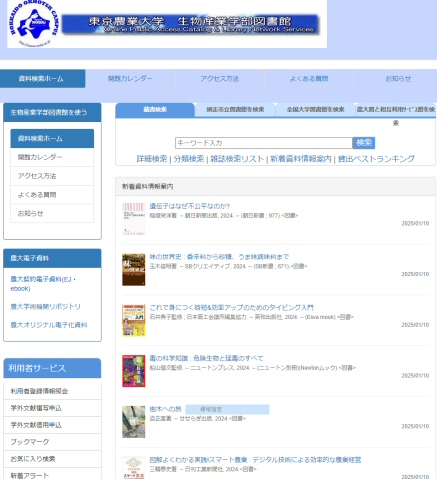This screenshot has width=437, height=479.
Task: Switch to the 全国大学図書館を検索 tab
Action: (315, 110)
